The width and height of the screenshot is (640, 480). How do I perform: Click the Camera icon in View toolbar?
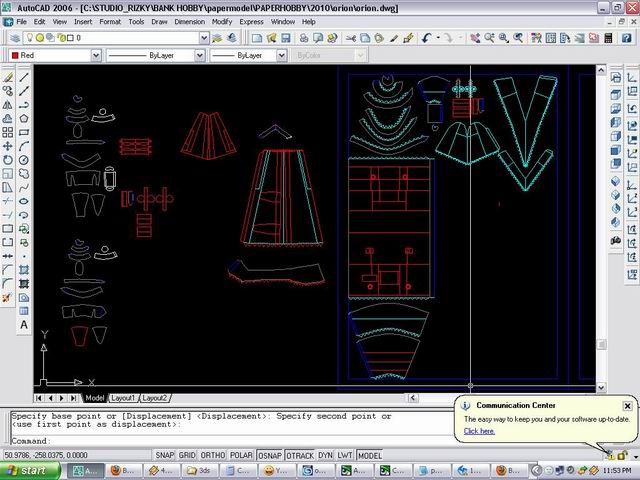616,240
